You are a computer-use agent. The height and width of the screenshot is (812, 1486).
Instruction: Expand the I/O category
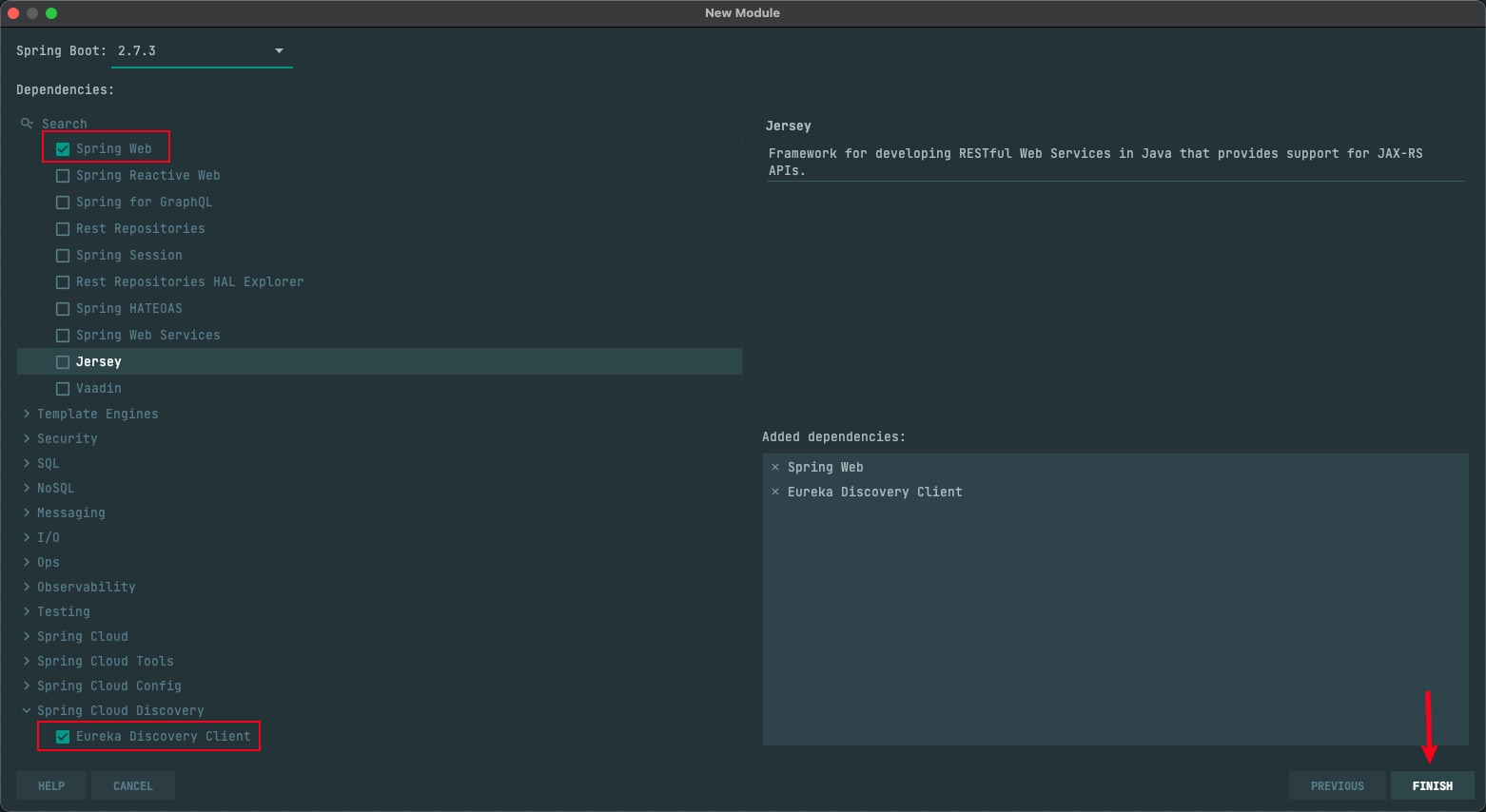pos(27,537)
